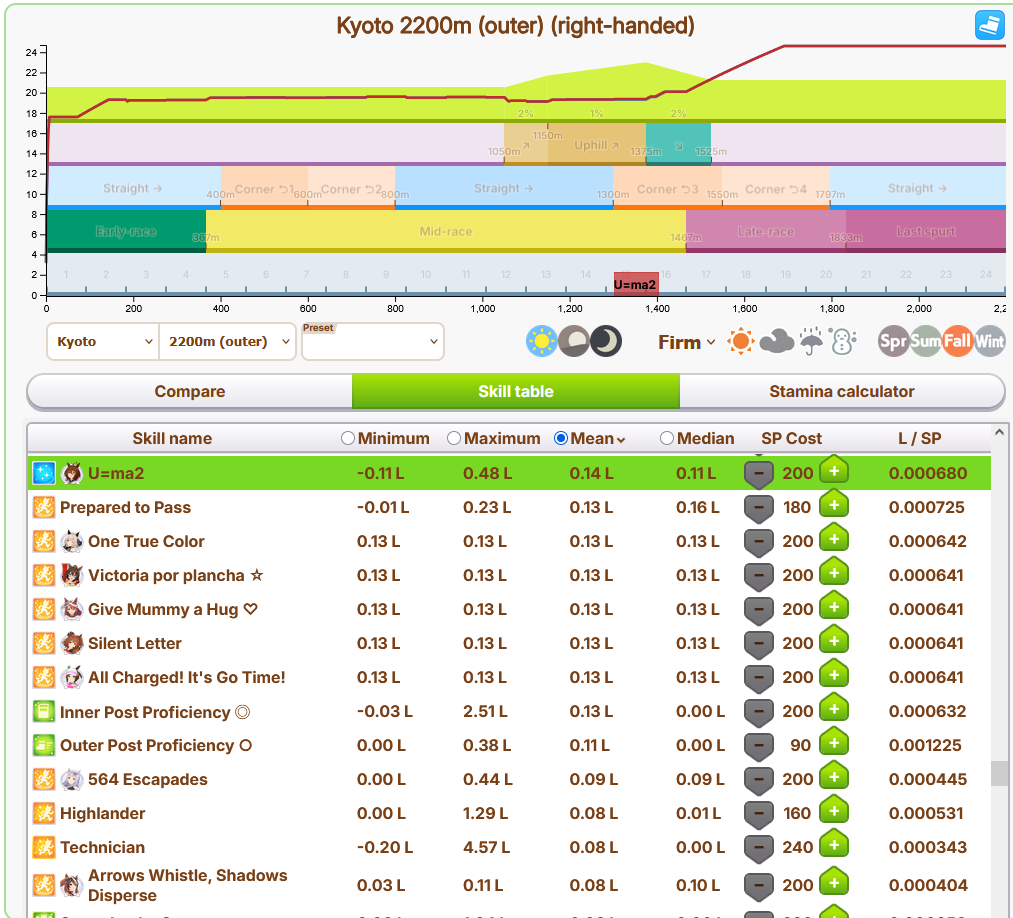Choose the snowman snowy weather icon

(x=844, y=341)
